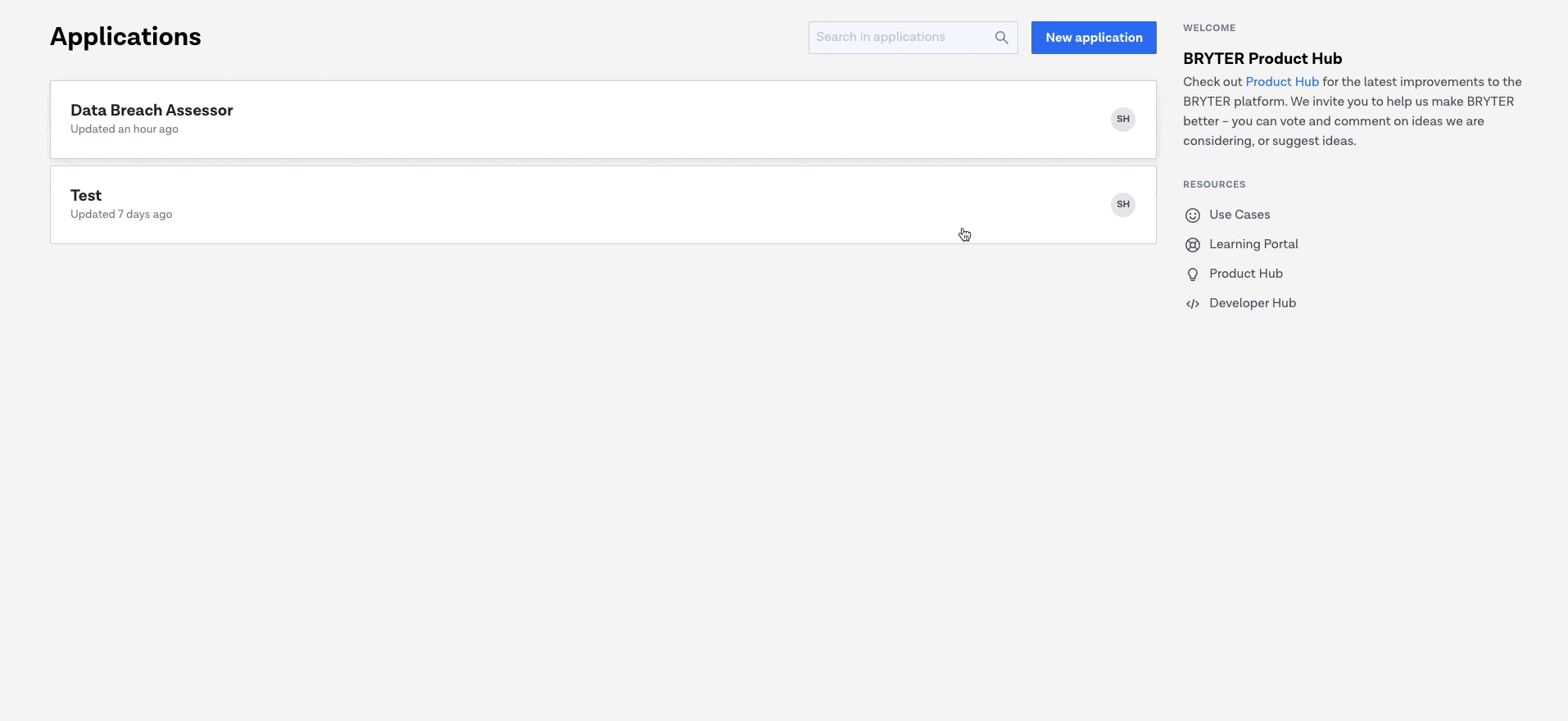Click the Use Cases smiley icon
This screenshot has width=1568, height=721.
coord(1193,215)
